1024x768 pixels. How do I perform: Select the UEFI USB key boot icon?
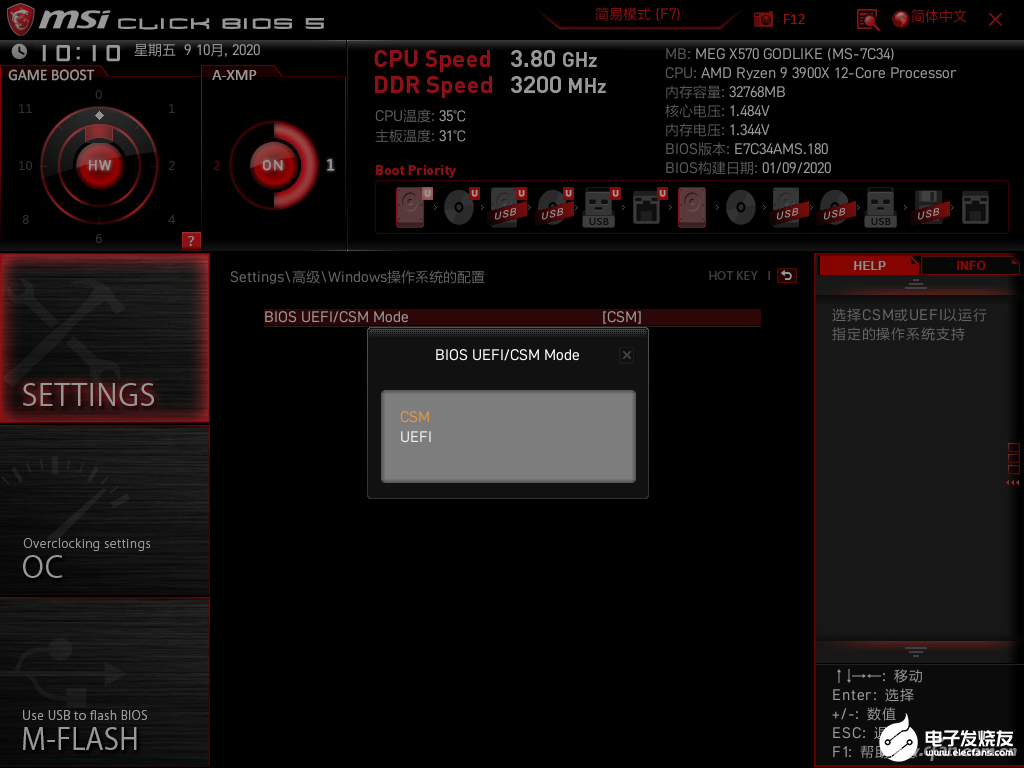600,207
